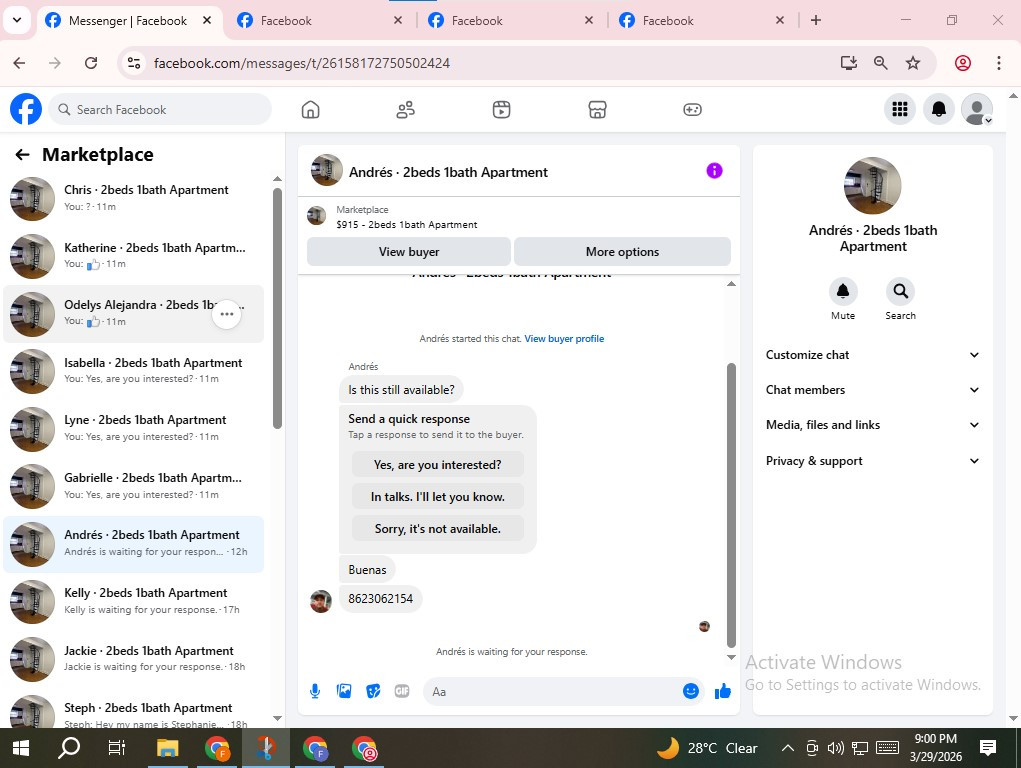Open Windows action center notifications icon
The image size is (1021, 768).
point(988,748)
